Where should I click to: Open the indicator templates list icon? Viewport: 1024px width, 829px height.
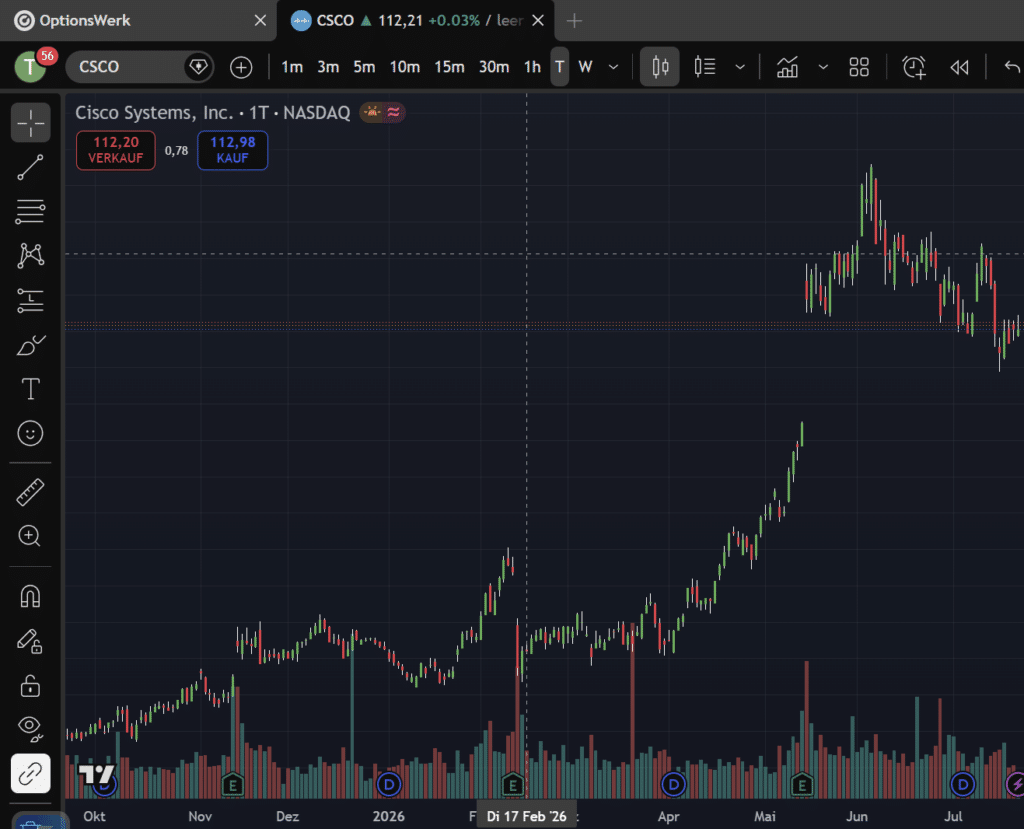coord(705,67)
